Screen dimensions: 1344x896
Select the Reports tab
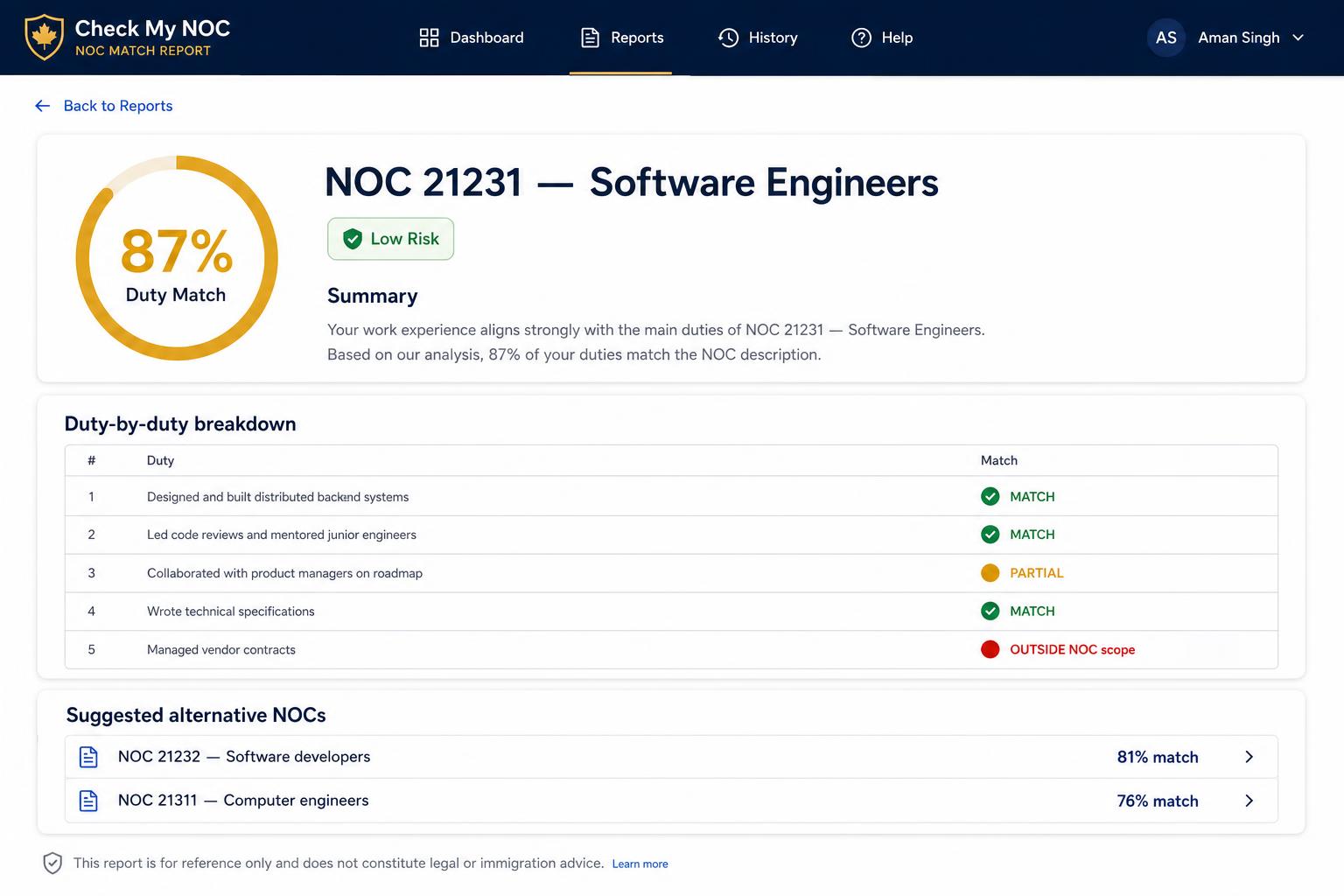(x=622, y=38)
